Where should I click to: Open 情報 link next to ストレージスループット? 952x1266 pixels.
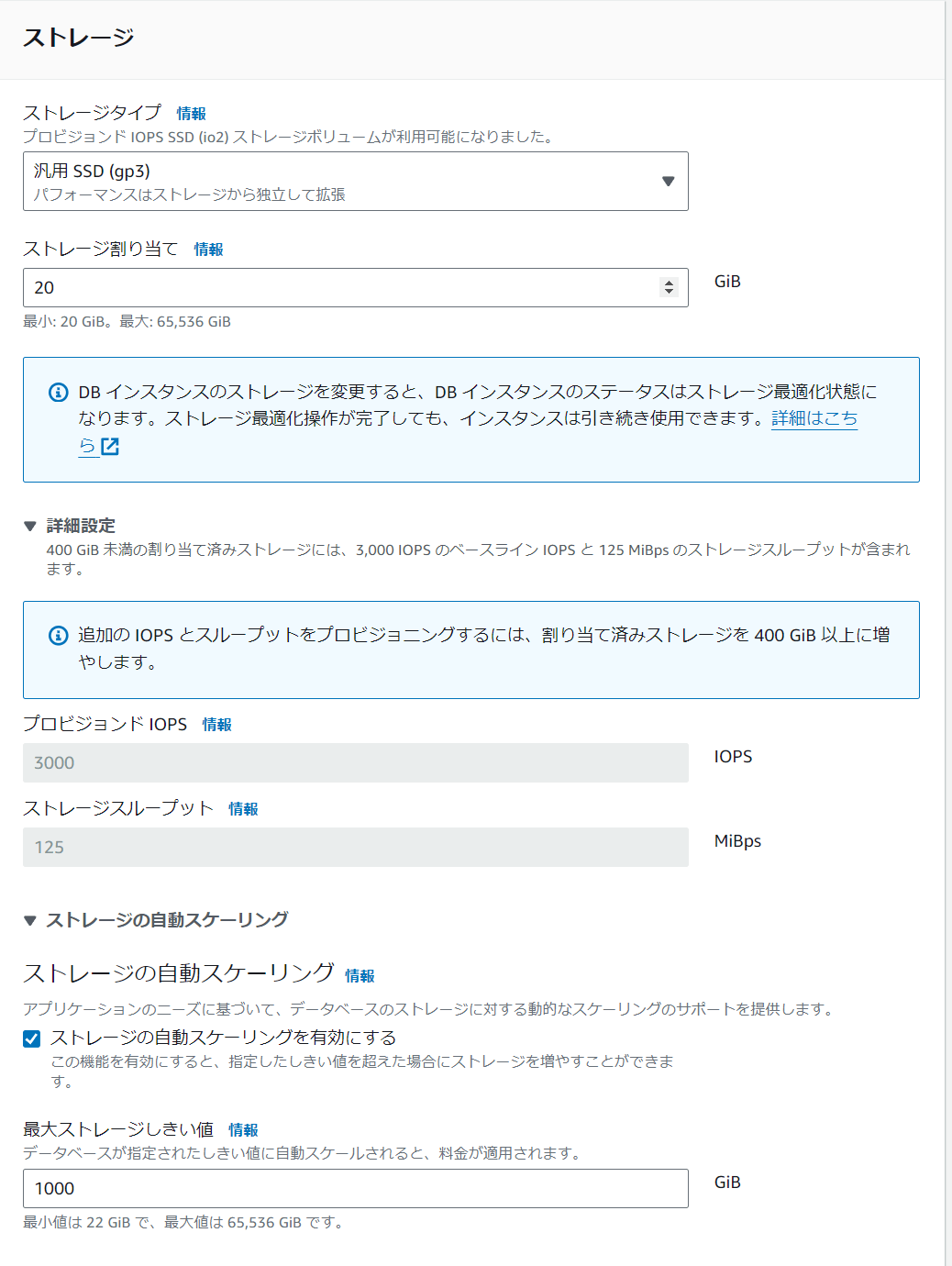tap(243, 809)
